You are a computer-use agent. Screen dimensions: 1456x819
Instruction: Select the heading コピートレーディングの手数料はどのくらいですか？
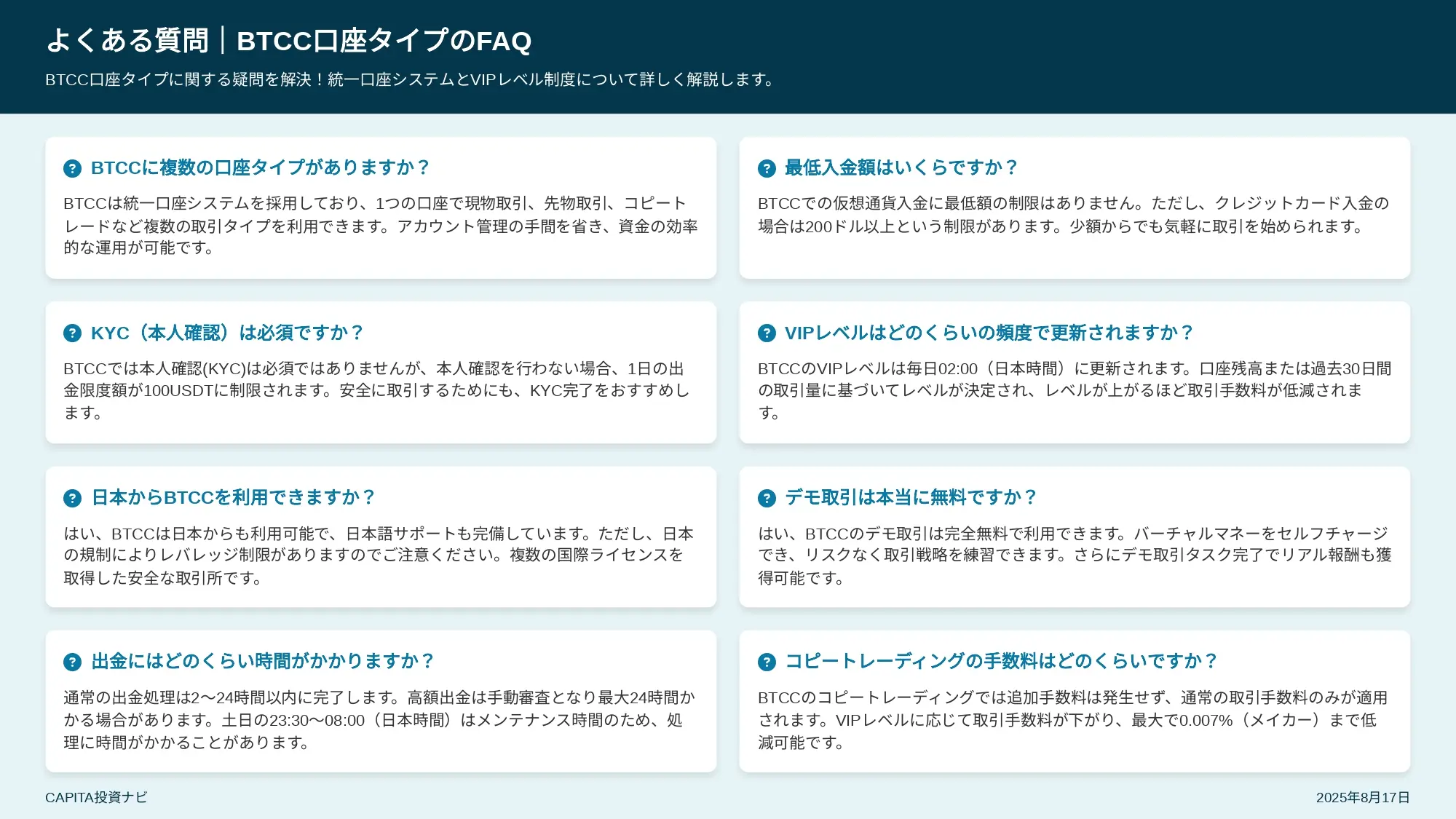(1002, 661)
